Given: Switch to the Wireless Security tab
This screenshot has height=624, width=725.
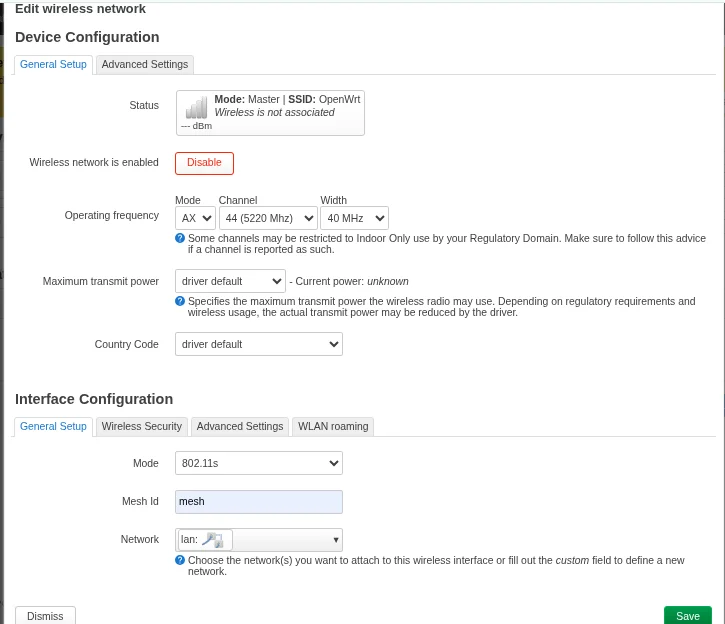Looking at the screenshot, I should tap(141, 426).
